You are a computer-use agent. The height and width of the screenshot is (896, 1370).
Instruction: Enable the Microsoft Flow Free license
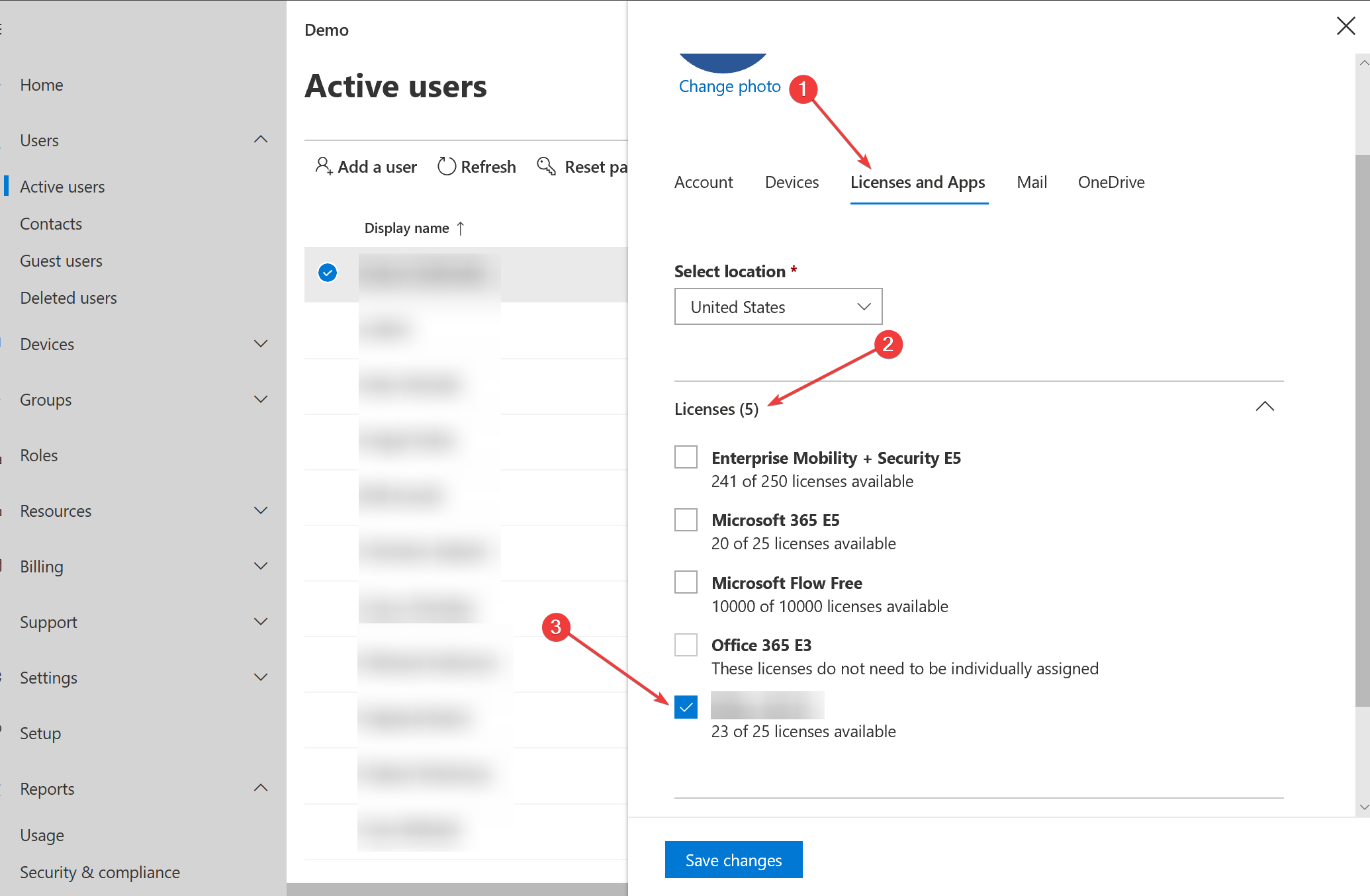pos(686,582)
